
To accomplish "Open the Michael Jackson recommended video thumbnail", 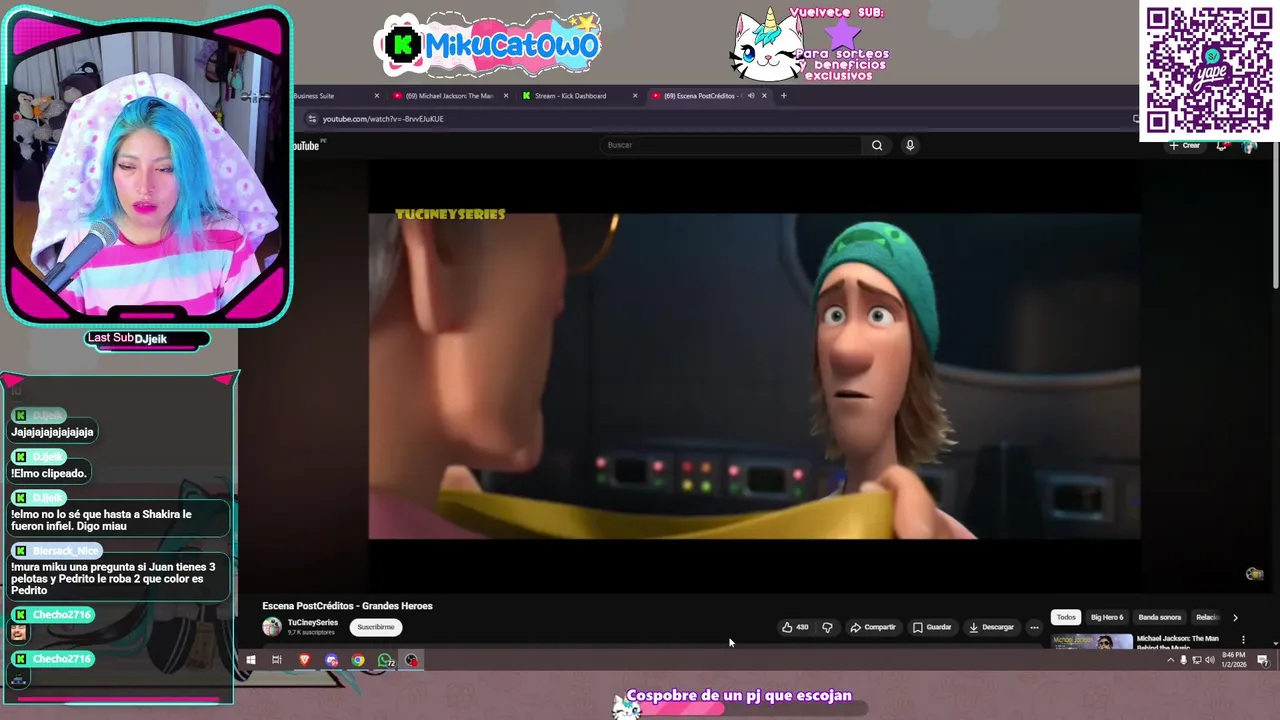I will point(1092,641).
